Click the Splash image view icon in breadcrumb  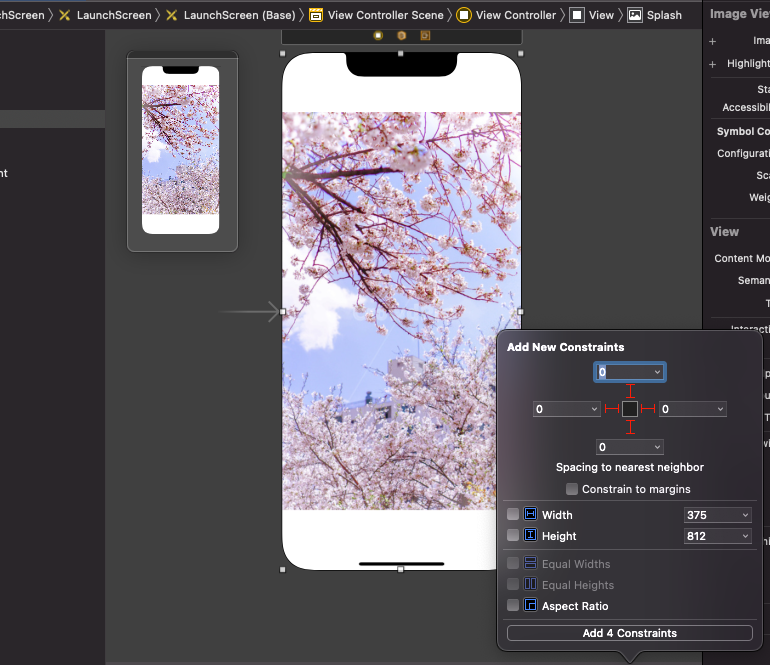tap(635, 15)
